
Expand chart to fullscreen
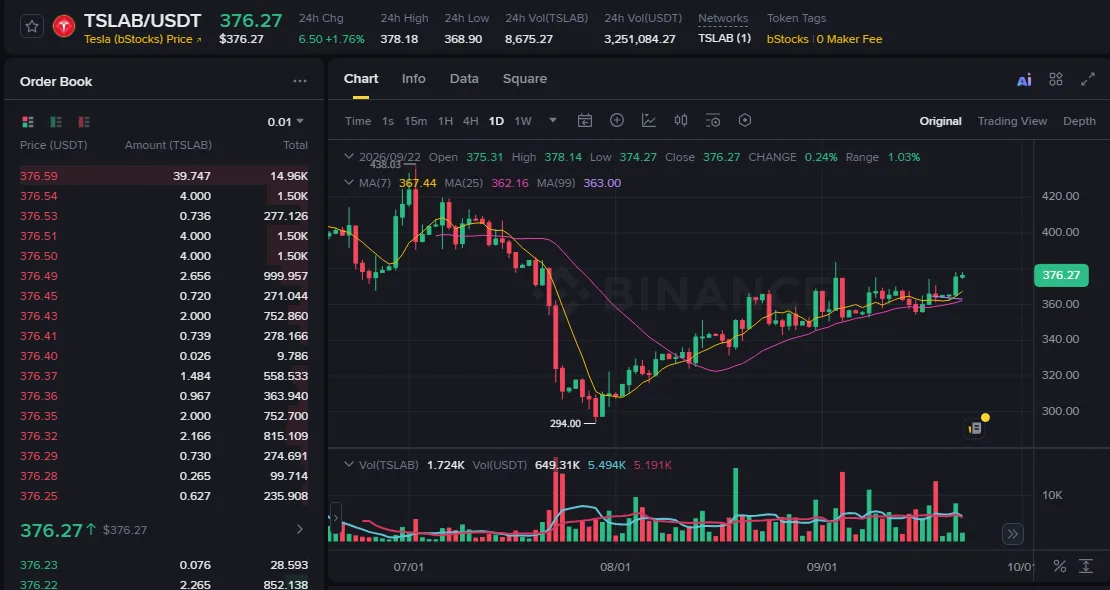click(x=1088, y=79)
